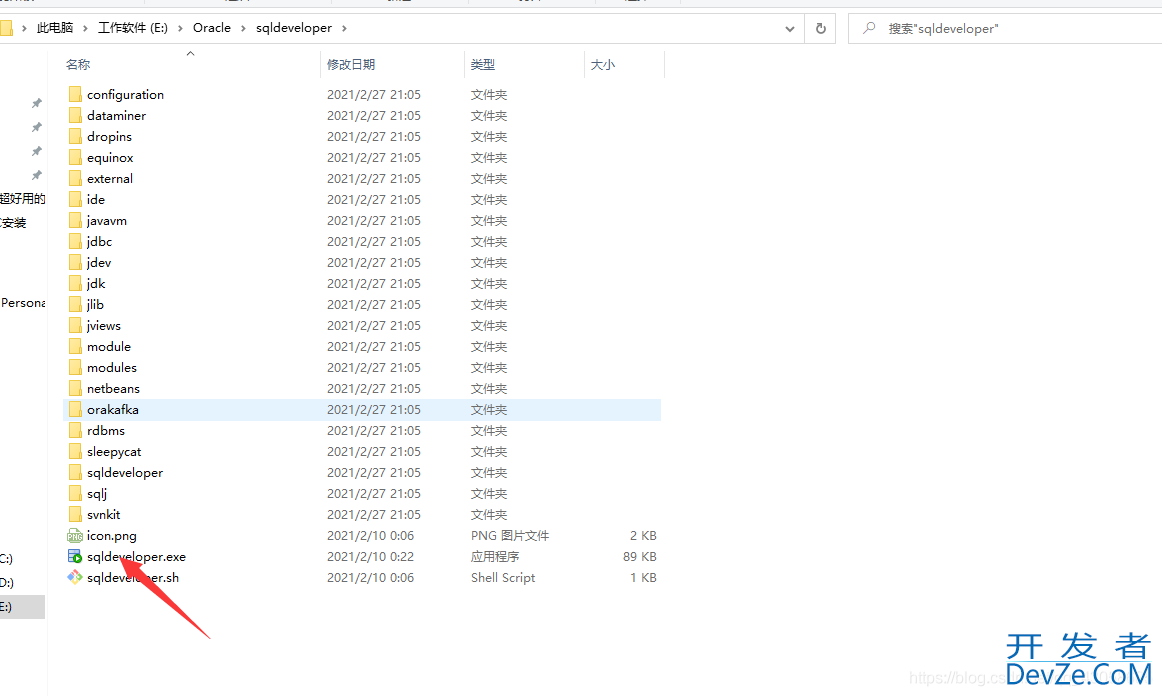Click the PNG 图片文件 type cell
Image resolution: width=1162 pixels, height=696 pixels.
coord(510,535)
